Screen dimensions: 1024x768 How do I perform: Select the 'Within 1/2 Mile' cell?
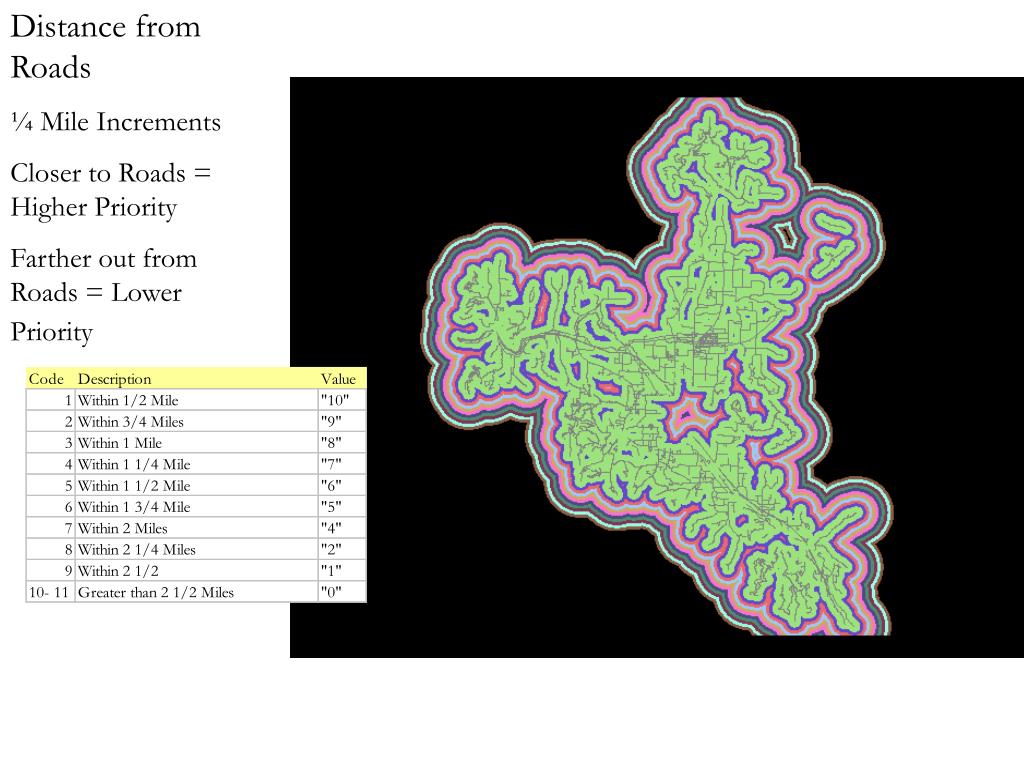point(197,400)
